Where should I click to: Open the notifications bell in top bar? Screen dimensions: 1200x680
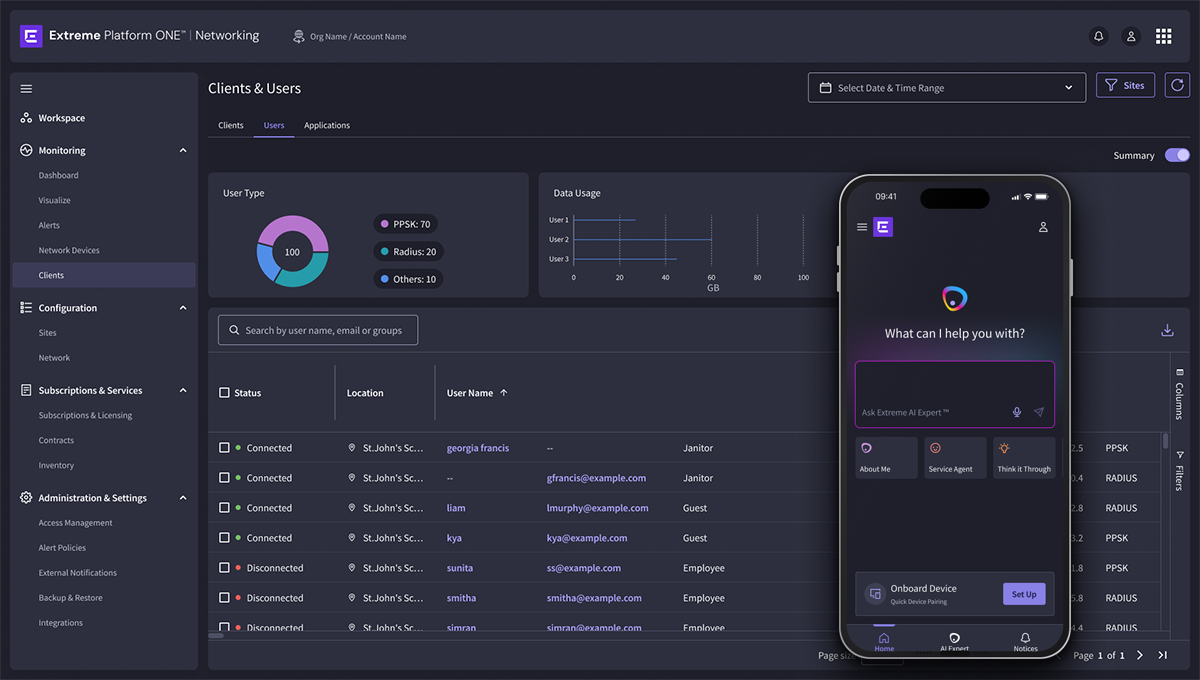(1098, 36)
